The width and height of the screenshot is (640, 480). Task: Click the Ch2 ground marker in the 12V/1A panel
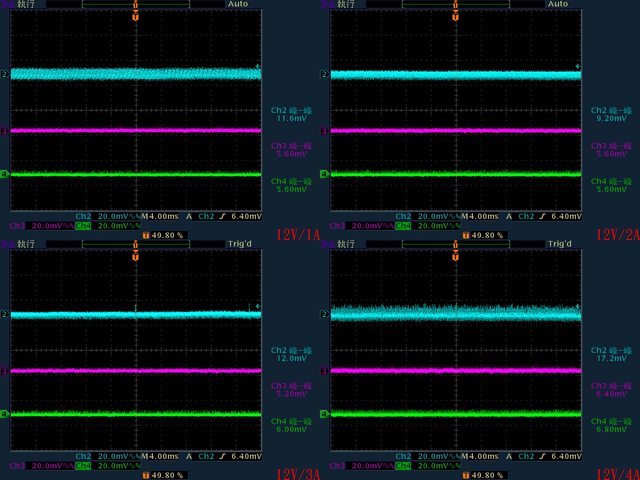4,74
